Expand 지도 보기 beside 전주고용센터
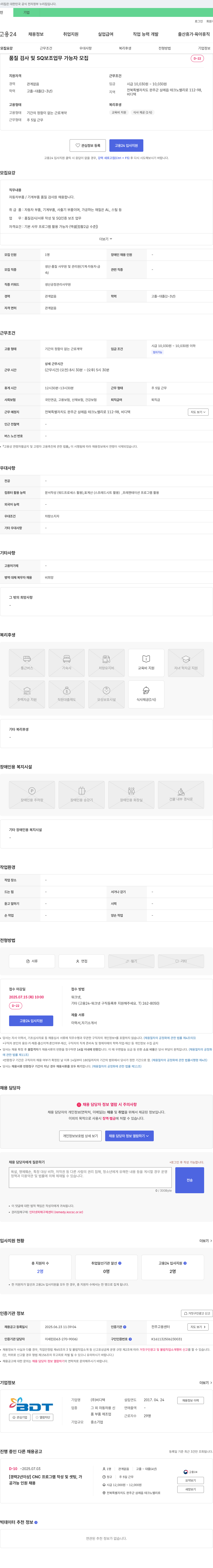 [198, 1327]
